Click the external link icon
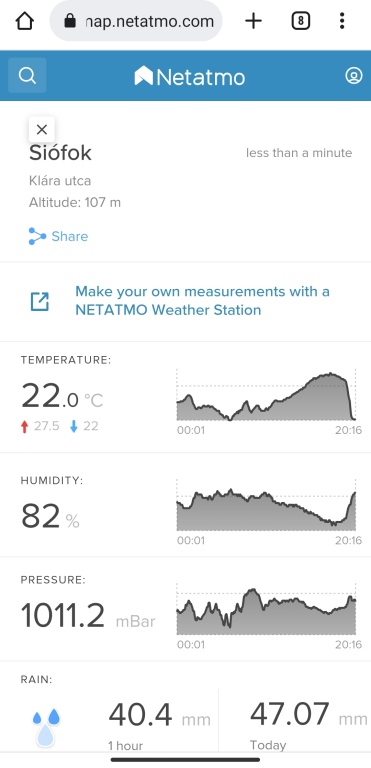Viewport: 371px width, 768px height. pos(40,301)
